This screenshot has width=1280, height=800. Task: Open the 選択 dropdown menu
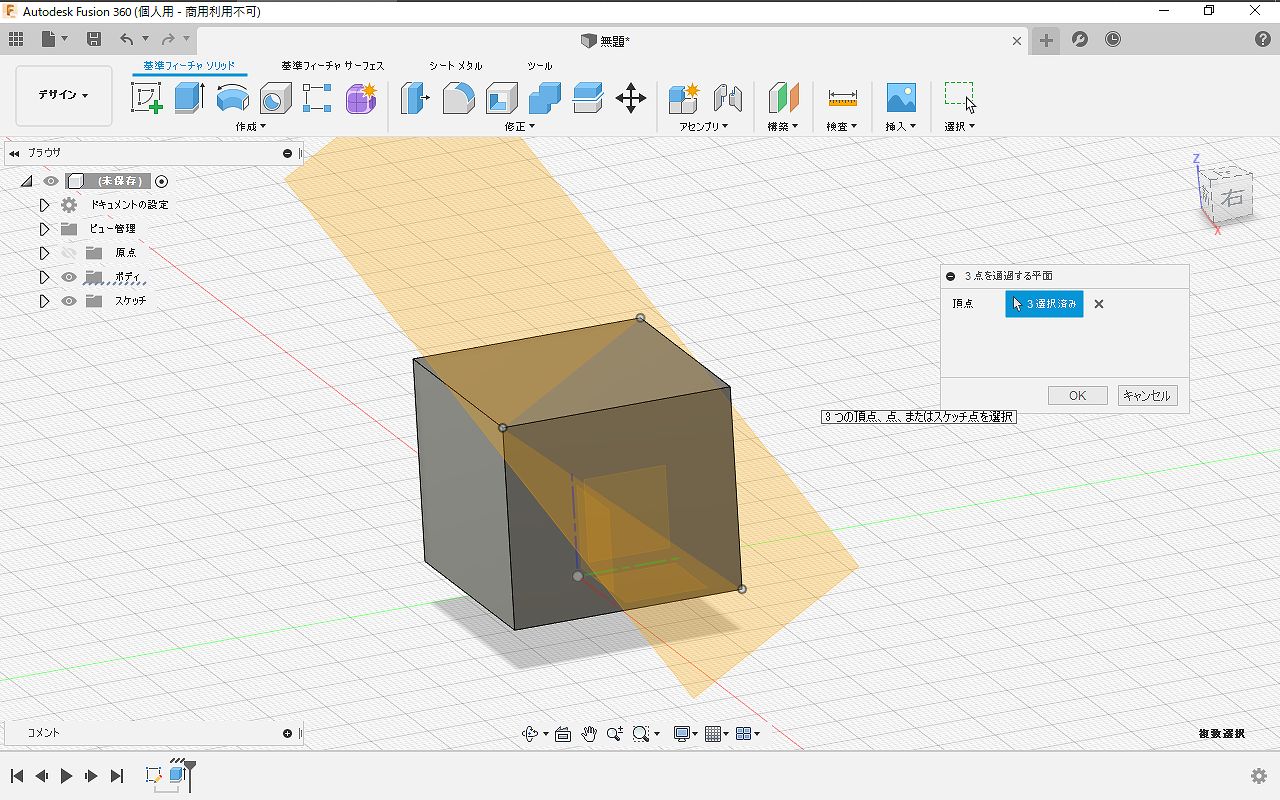(x=960, y=127)
